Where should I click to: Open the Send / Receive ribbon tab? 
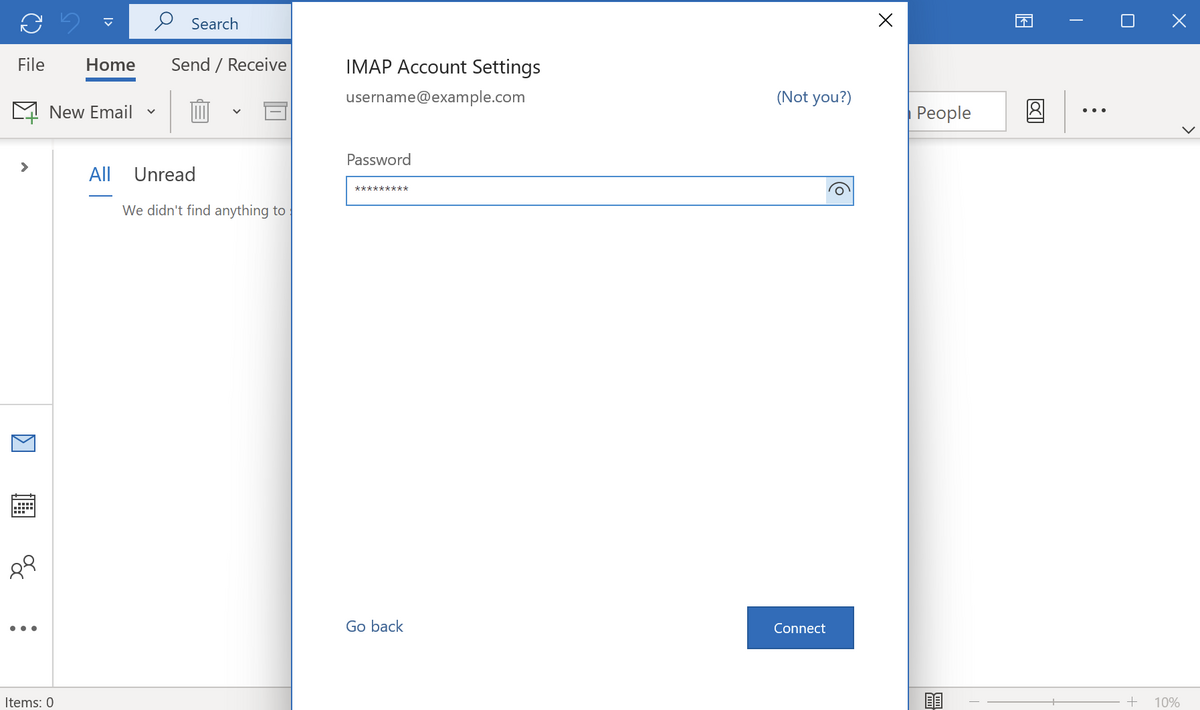229,64
